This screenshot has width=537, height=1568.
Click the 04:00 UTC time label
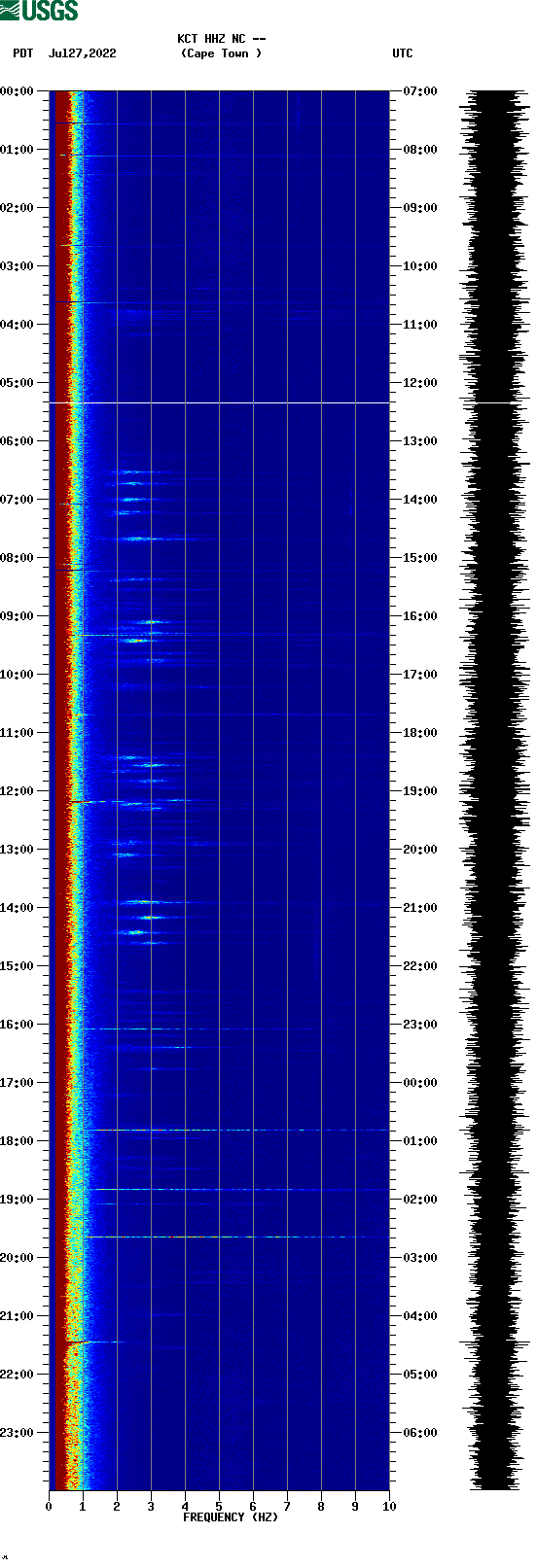click(x=420, y=1316)
